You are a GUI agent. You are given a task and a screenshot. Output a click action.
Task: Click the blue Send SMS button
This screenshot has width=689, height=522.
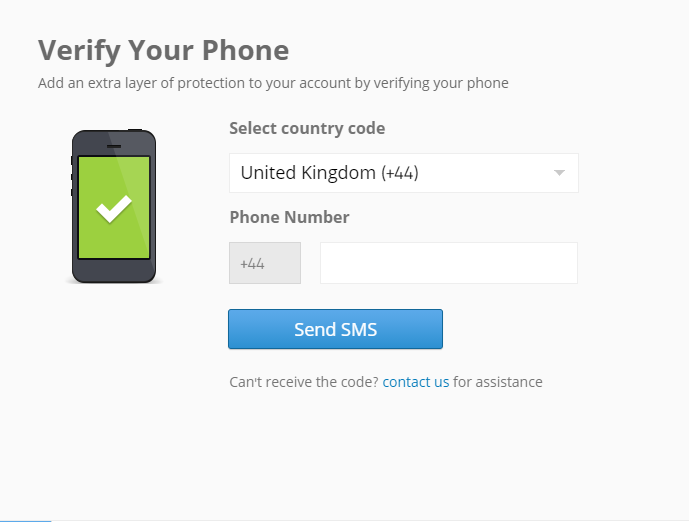tap(335, 329)
